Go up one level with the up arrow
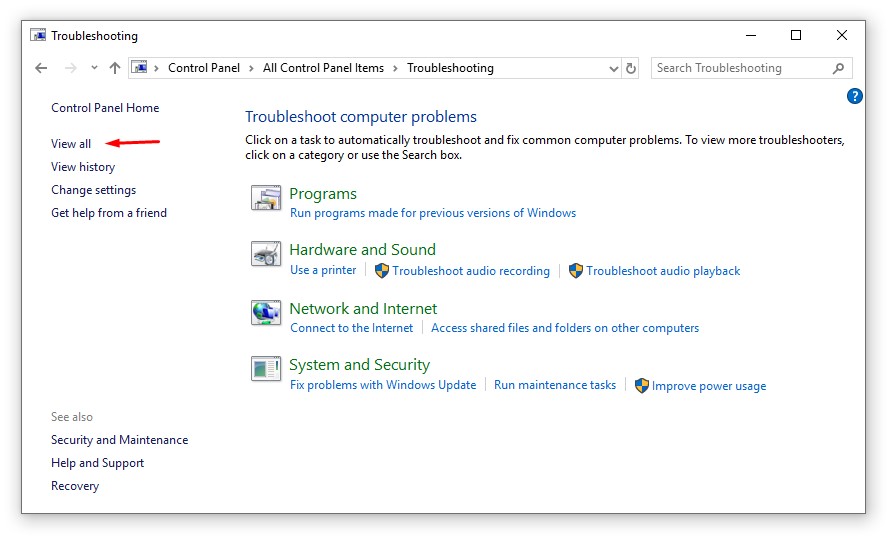893x536 pixels. point(115,68)
